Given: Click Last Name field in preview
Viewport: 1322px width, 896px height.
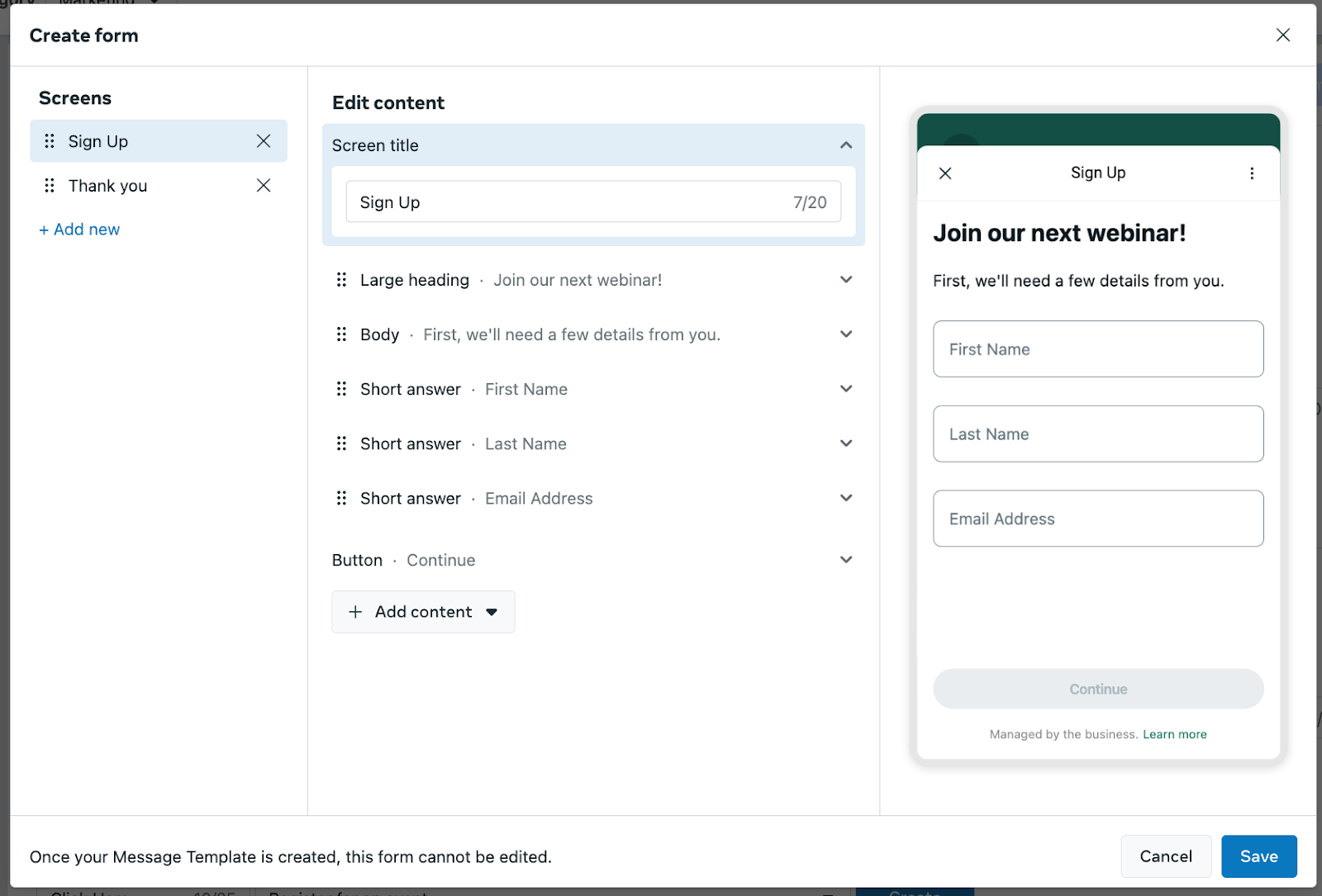Looking at the screenshot, I should (x=1098, y=434).
